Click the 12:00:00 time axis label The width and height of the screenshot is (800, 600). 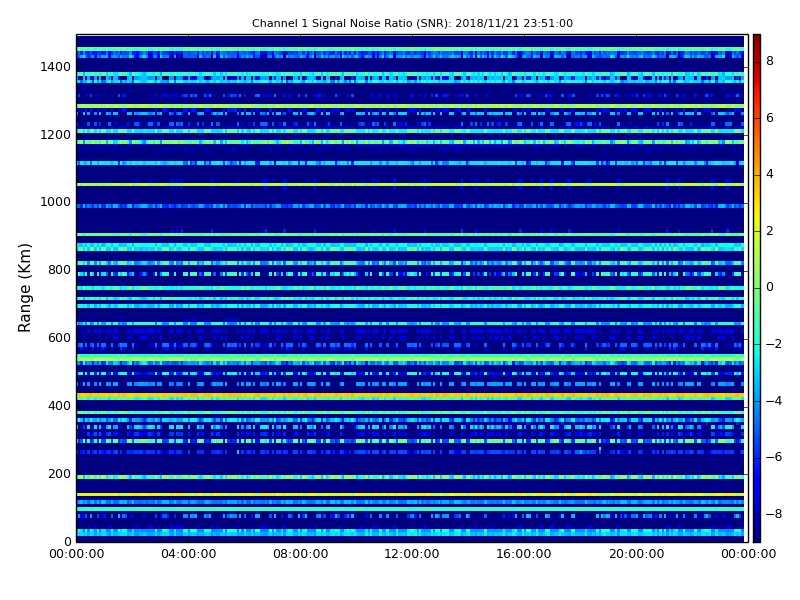tap(412, 554)
